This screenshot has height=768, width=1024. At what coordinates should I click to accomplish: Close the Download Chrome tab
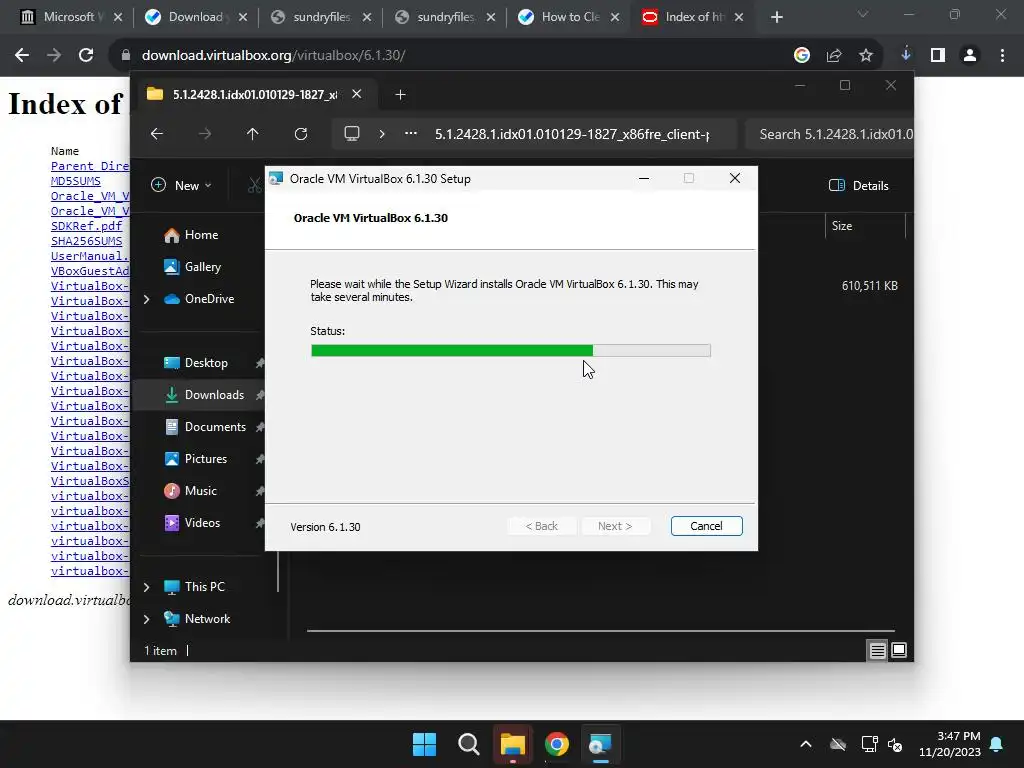point(243,17)
